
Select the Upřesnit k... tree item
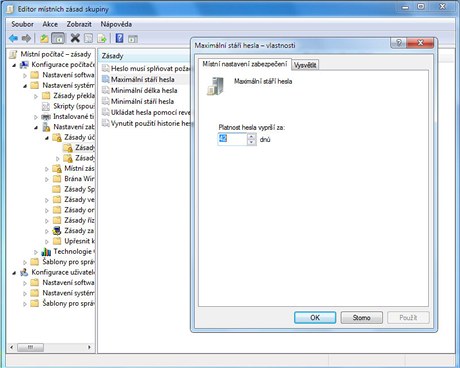[79, 241]
